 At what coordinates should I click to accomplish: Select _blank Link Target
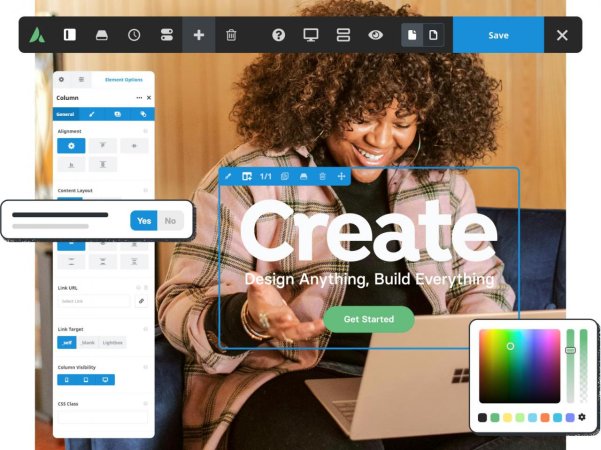pyautogui.click(x=88, y=342)
